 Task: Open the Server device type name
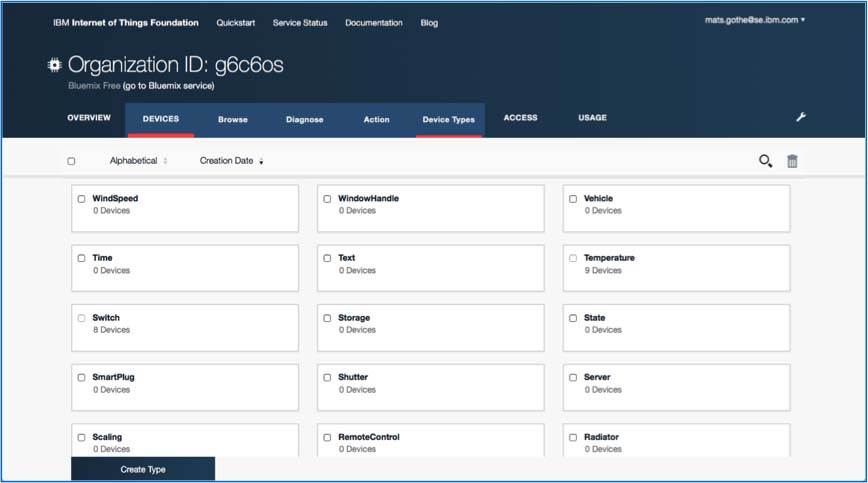pos(597,377)
